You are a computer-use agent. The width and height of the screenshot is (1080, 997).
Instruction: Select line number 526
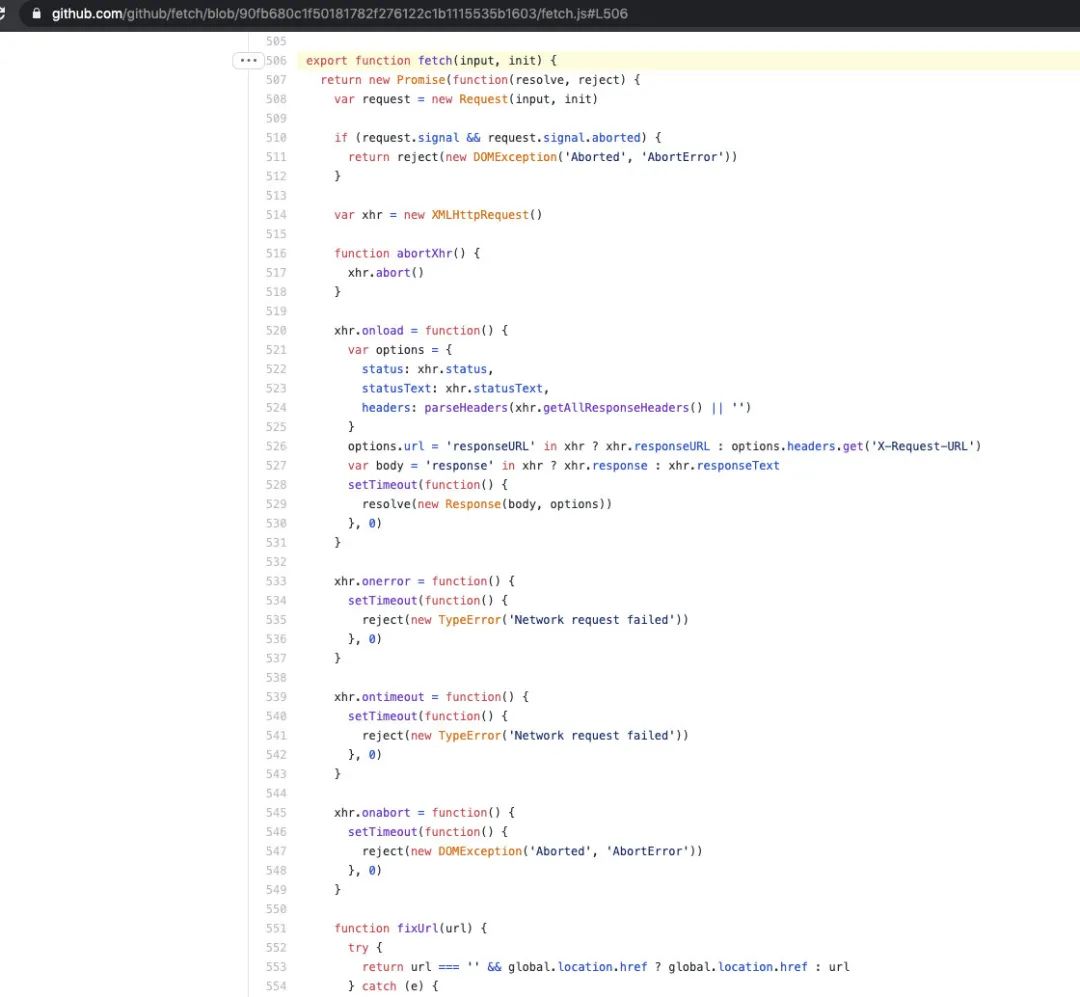pos(276,446)
